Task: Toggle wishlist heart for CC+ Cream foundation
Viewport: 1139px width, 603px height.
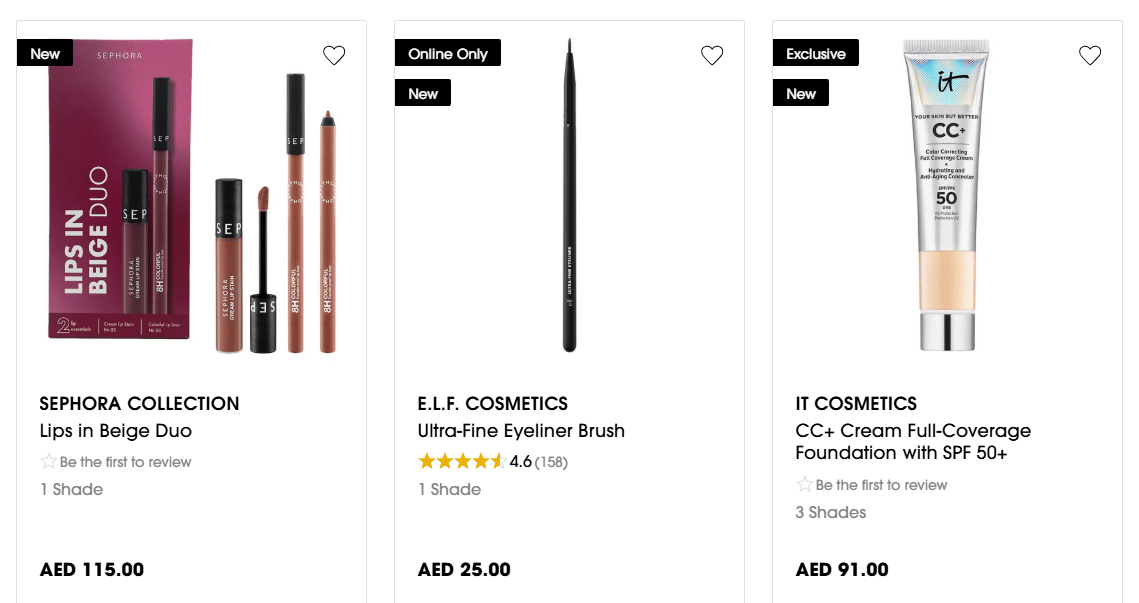Action: click(x=1090, y=56)
